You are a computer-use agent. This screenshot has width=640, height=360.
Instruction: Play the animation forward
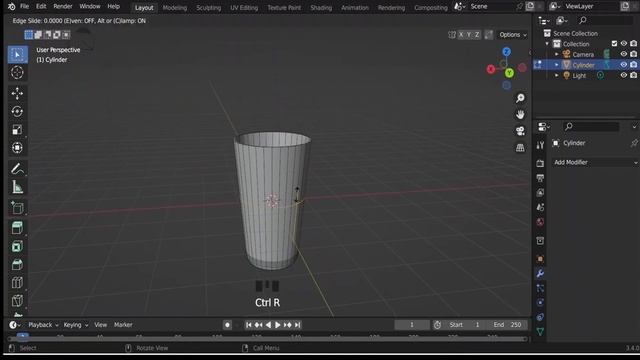(x=278, y=325)
